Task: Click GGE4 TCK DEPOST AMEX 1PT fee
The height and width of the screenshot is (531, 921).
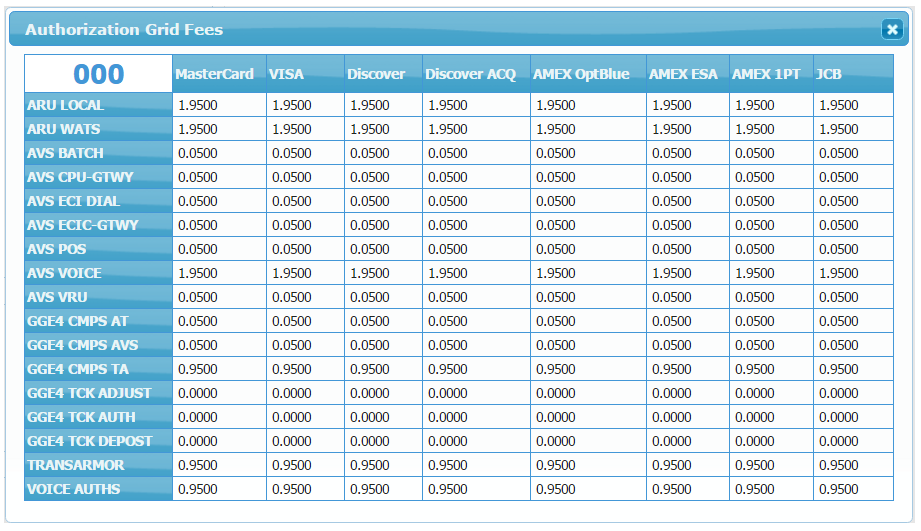Action: 772,442
